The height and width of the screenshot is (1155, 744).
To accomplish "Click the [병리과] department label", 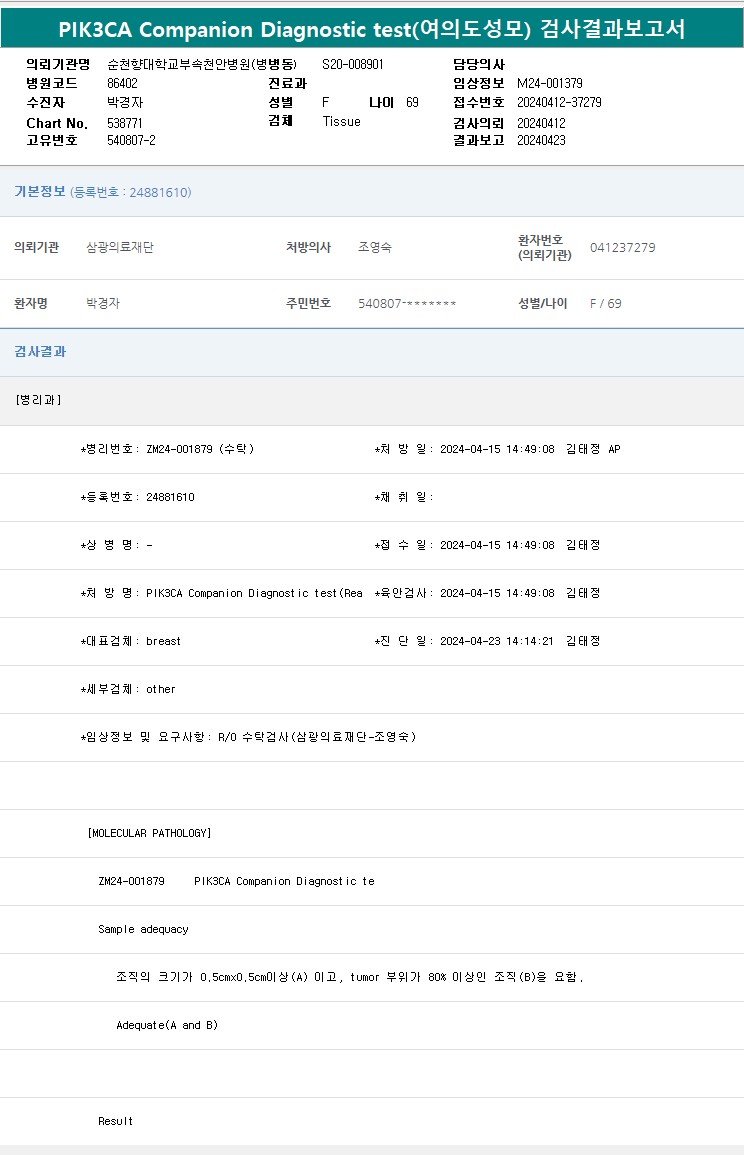I will click(x=38, y=400).
